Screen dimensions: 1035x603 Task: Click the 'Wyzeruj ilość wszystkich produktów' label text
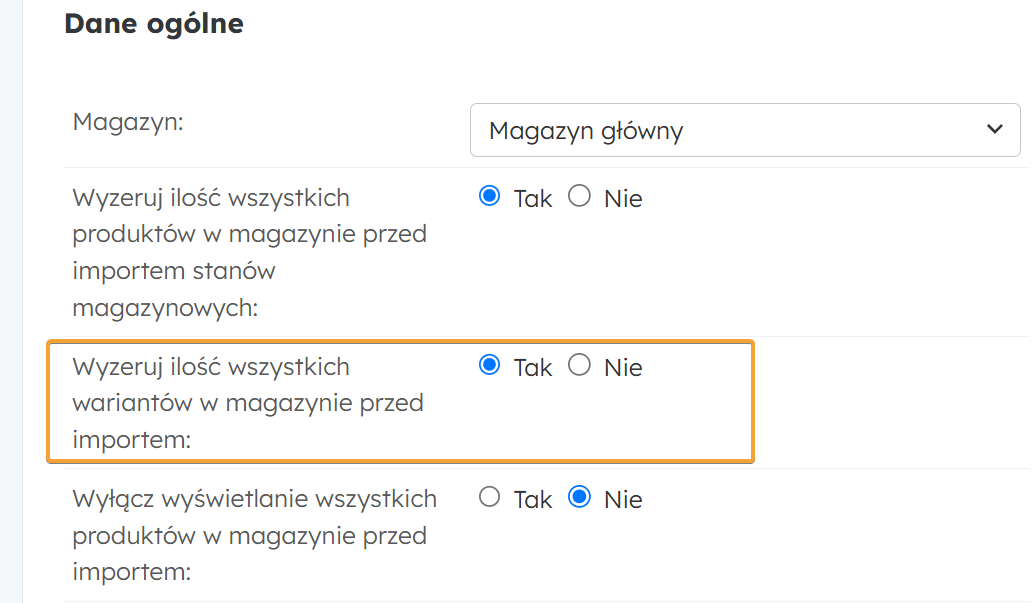(x=250, y=234)
